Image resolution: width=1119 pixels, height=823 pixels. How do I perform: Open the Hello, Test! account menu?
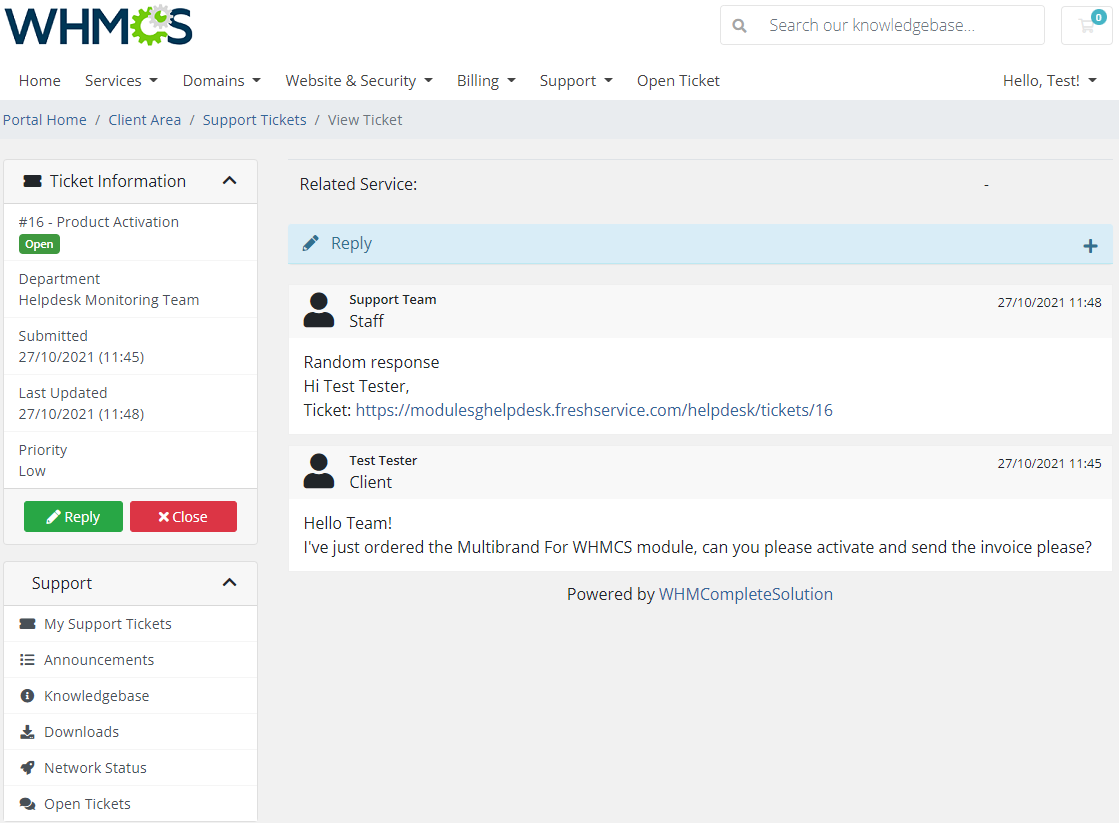point(1049,81)
